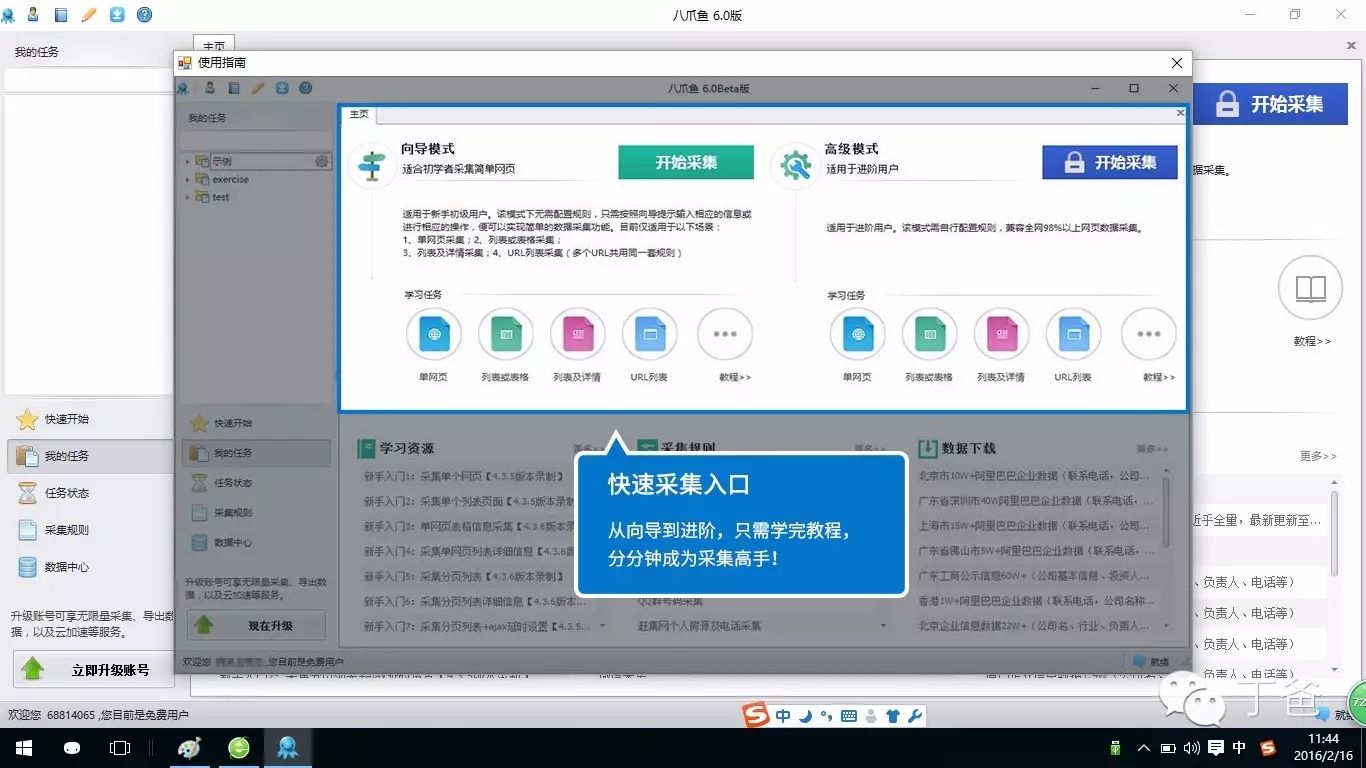Click the 立即升级账号 button
1366x768 pixels.
coord(93,670)
